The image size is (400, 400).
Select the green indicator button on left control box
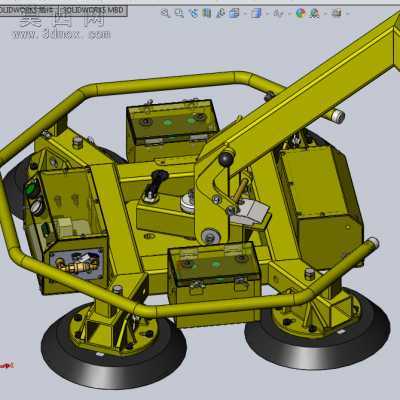[x=31, y=189]
